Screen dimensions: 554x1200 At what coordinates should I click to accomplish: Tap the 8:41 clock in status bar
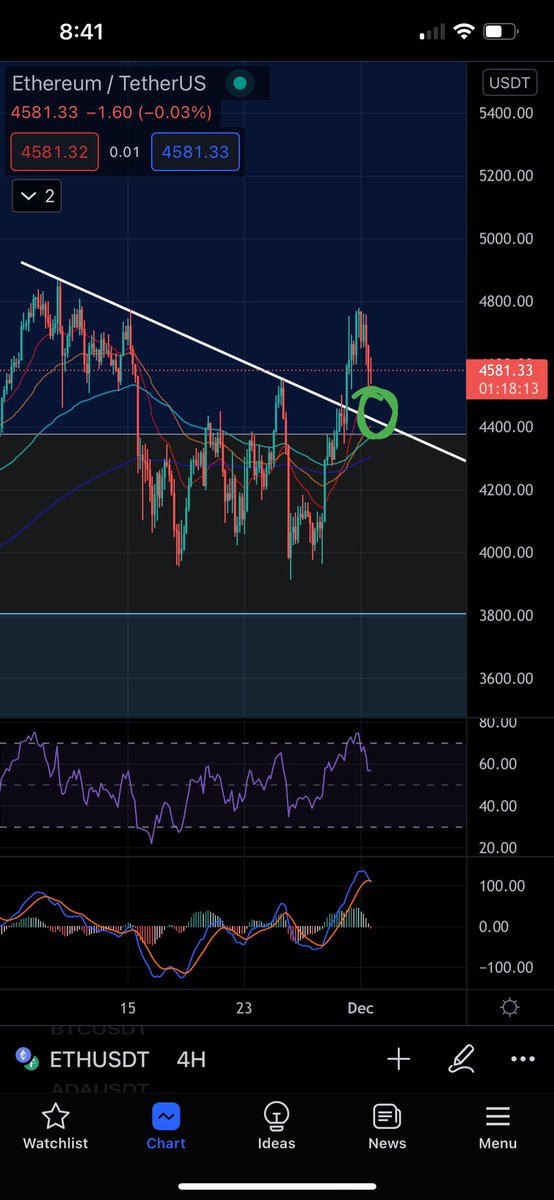(x=81, y=31)
